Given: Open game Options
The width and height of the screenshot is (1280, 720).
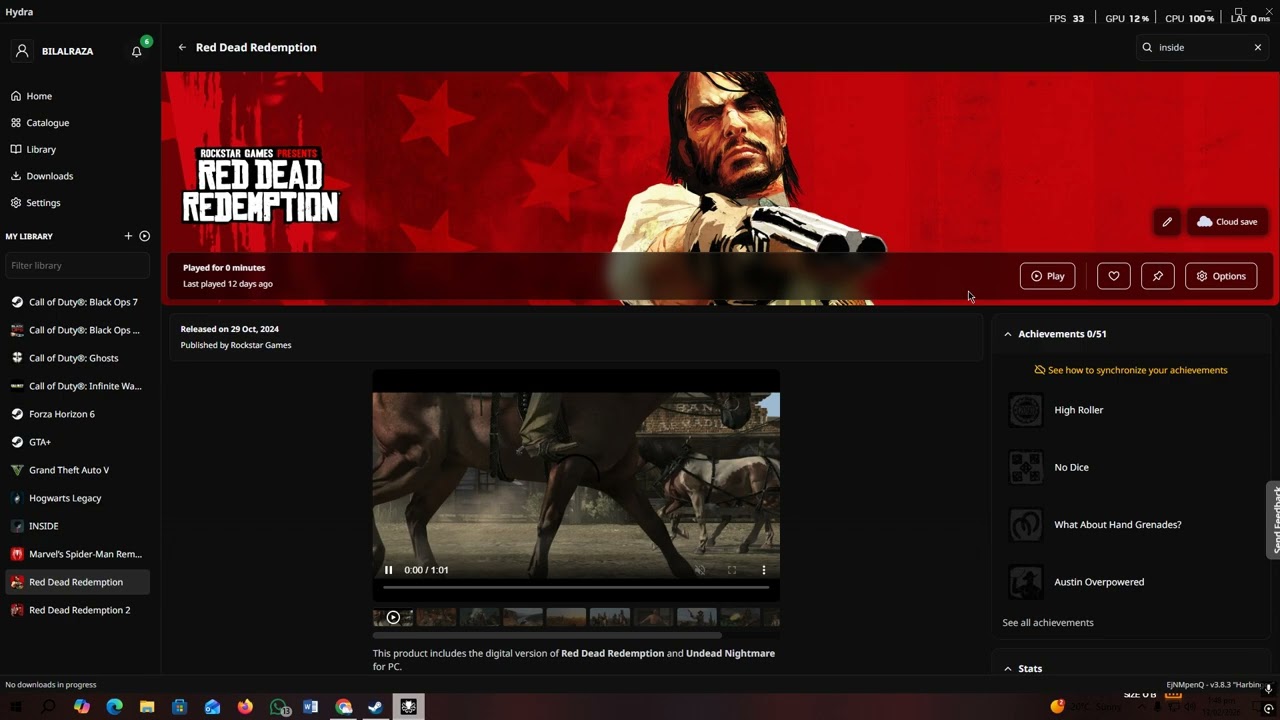Looking at the screenshot, I should point(1221,276).
